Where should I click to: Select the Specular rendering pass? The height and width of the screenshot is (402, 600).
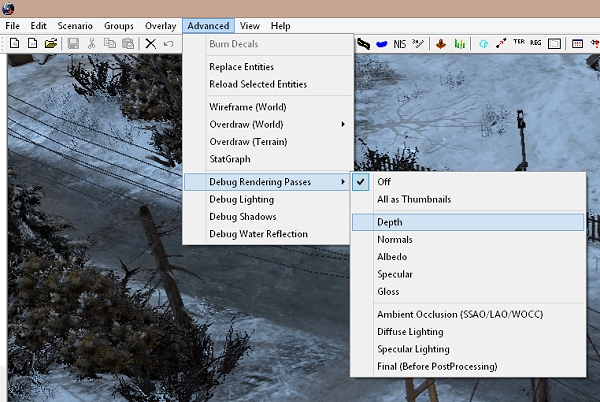(x=468, y=274)
